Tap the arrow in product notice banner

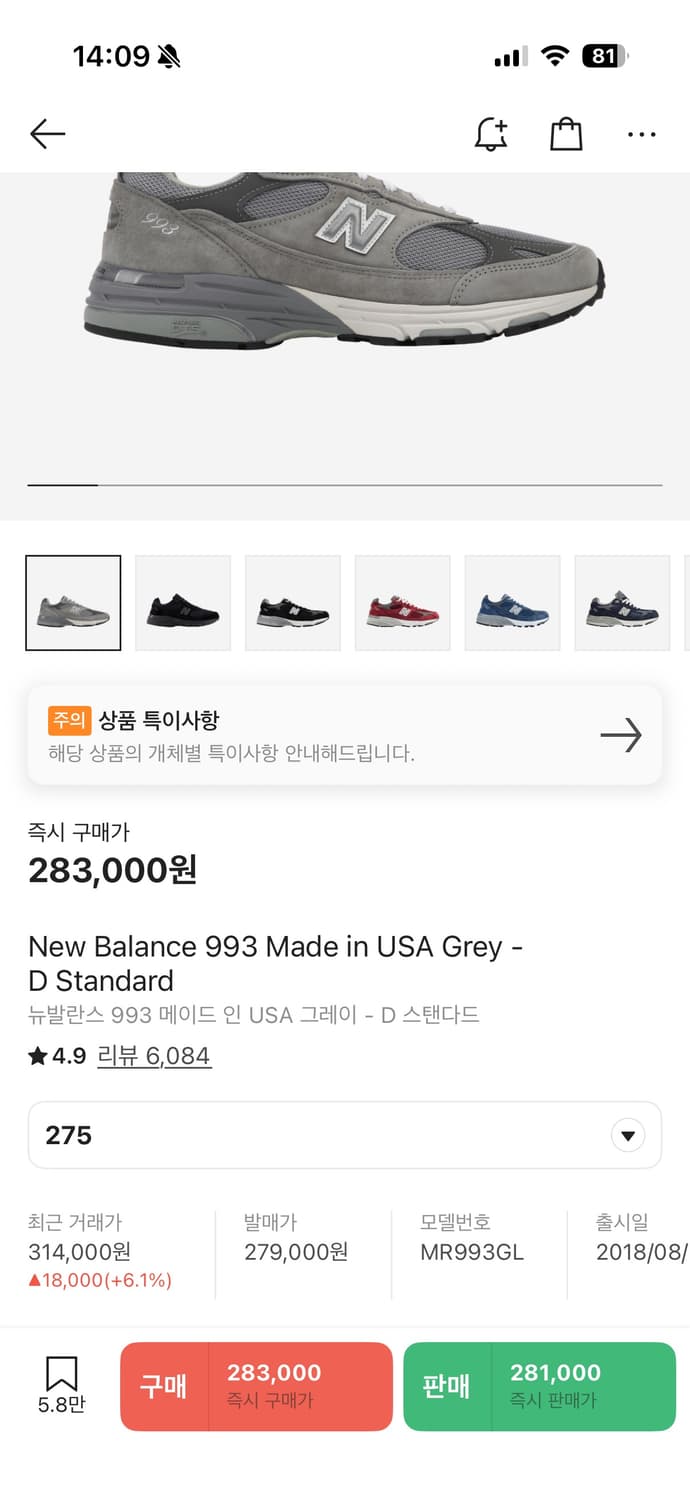pos(620,736)
